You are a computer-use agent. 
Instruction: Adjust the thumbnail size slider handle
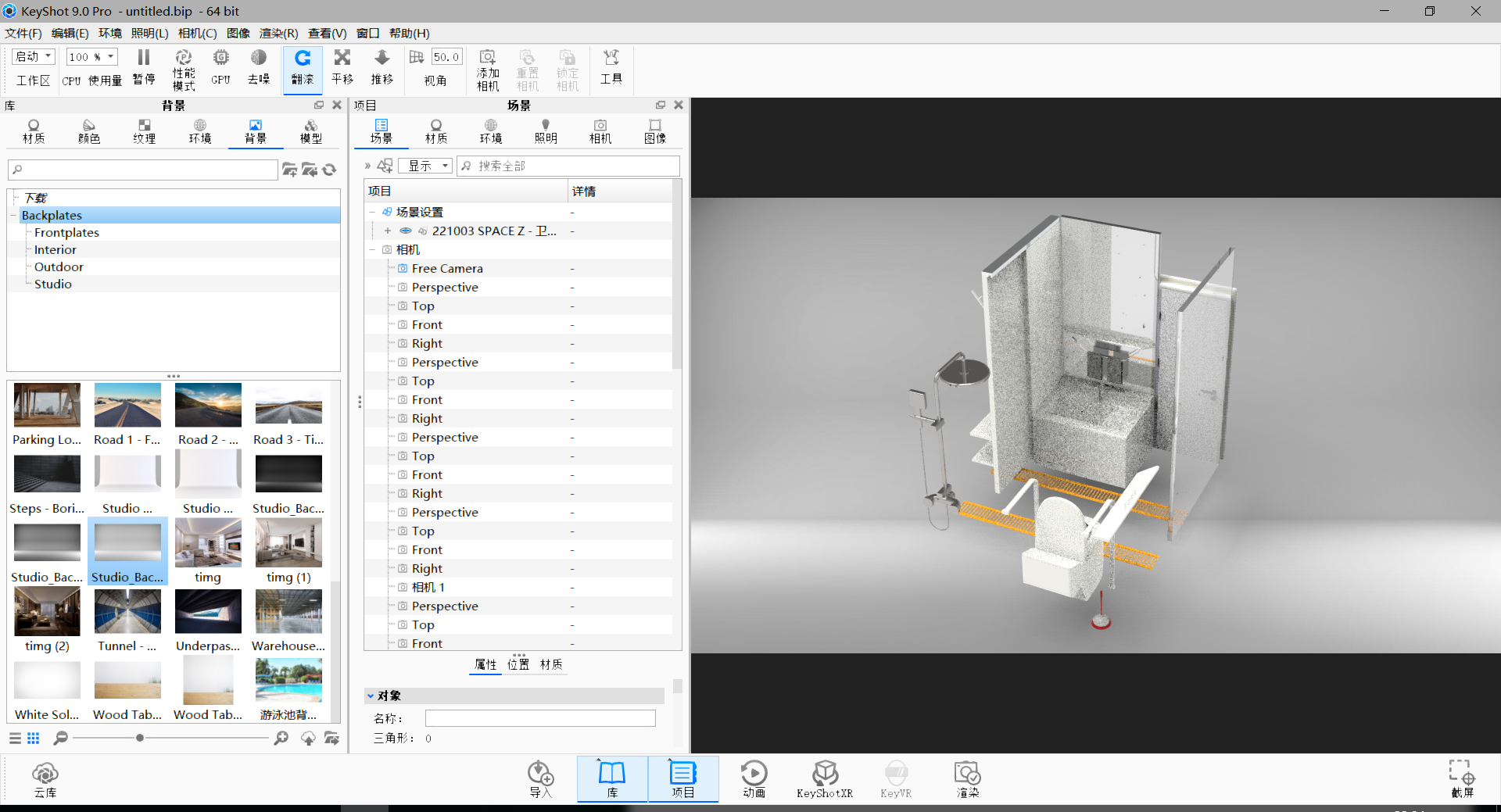coord(140,738)
